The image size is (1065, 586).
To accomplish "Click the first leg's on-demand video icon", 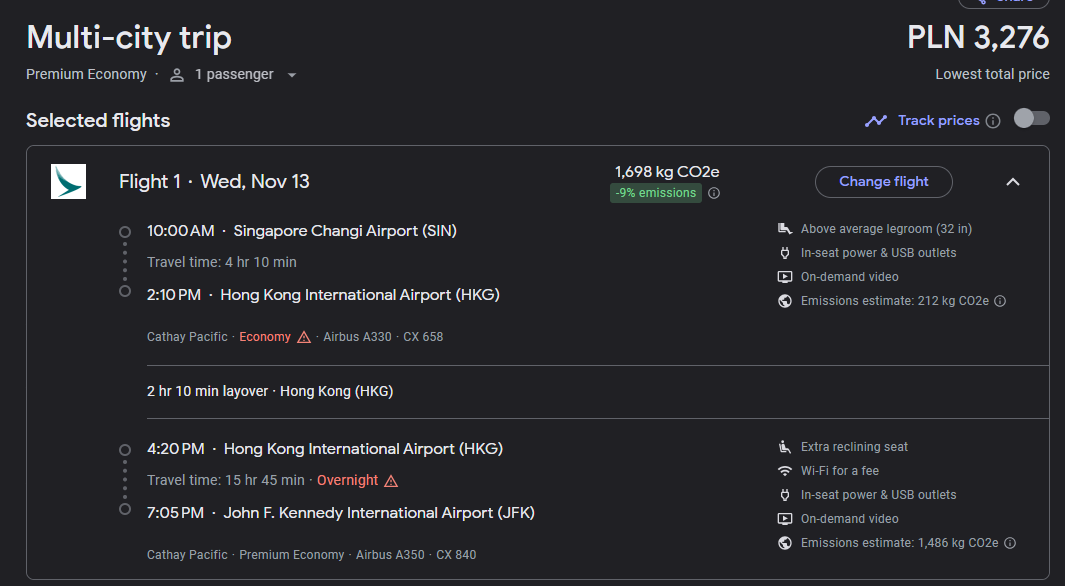I will (x=784, y=277).
